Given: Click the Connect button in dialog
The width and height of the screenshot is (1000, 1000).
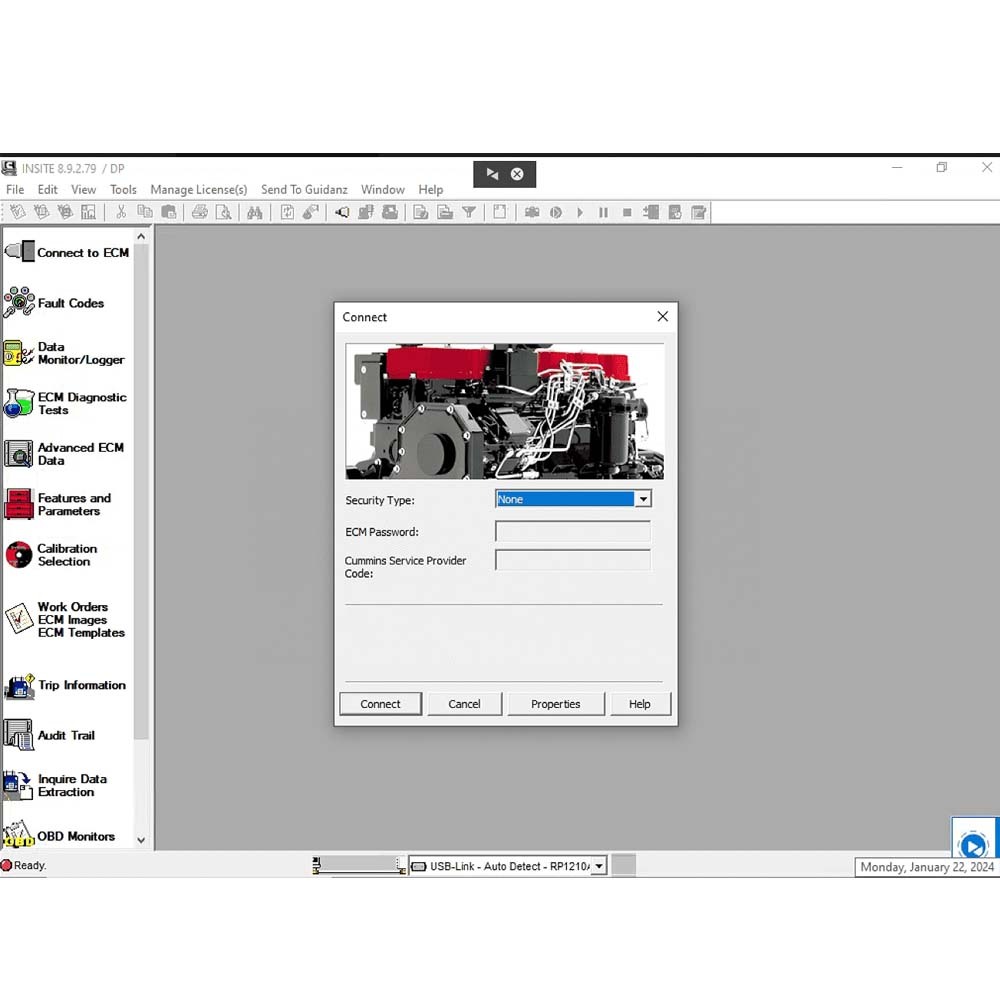Looking at the screenshot, I should tap(380, 703).
